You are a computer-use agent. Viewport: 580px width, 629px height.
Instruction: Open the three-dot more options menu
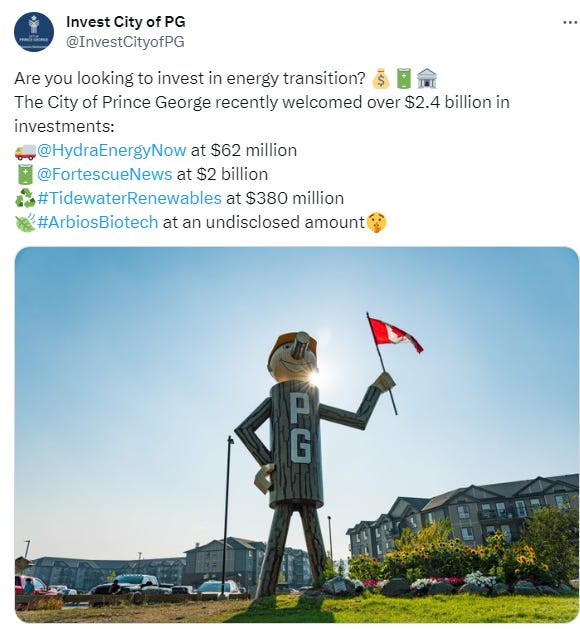point(570,22)
